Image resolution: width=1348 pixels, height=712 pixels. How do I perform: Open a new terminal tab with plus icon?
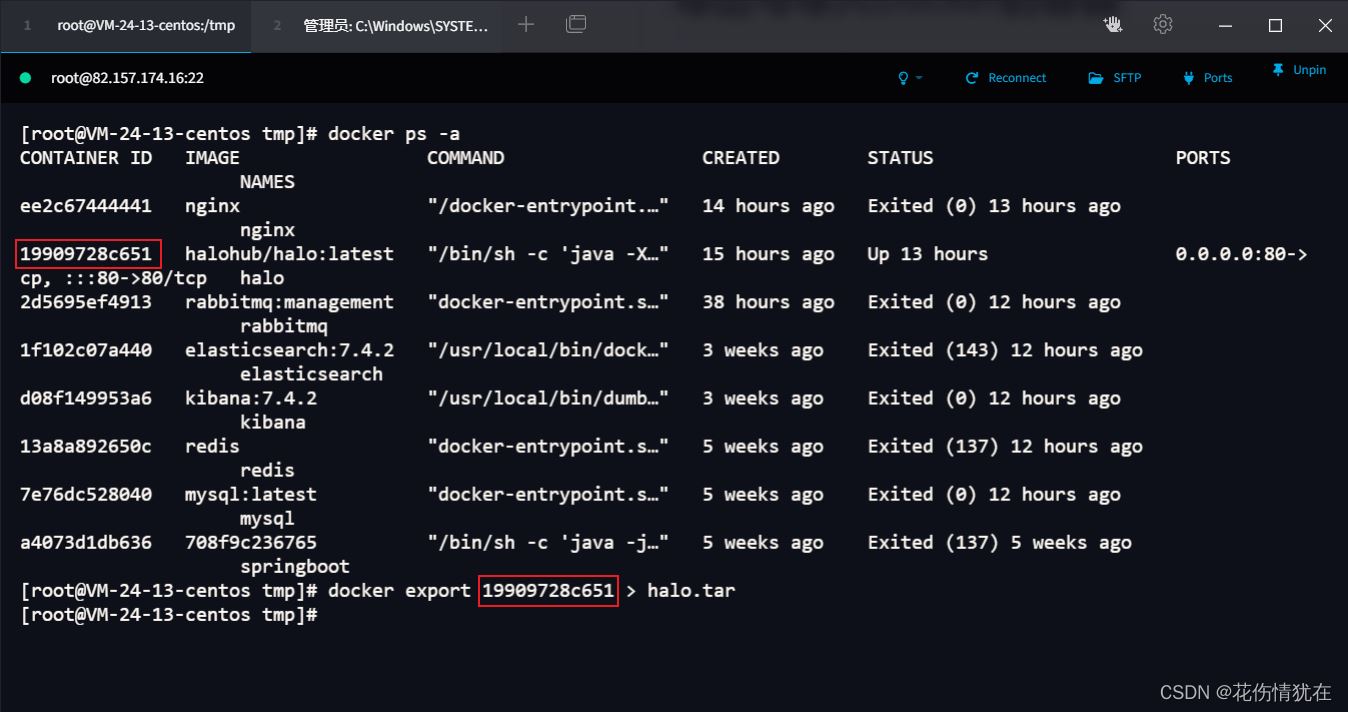coord(526,25)
